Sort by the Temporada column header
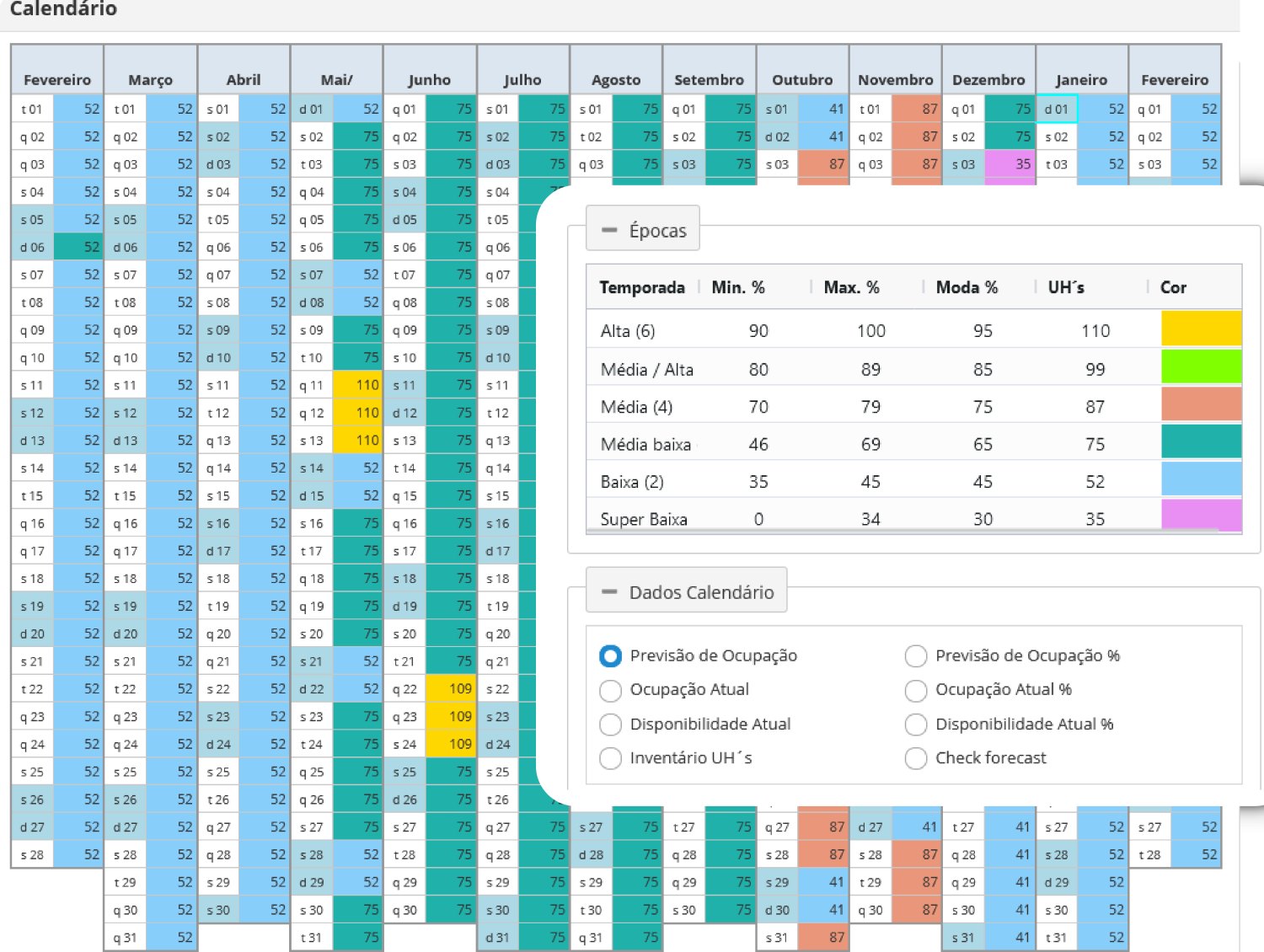Image resolution: width=1264 pixels, height=952 pixels. (x=642, y=287)
